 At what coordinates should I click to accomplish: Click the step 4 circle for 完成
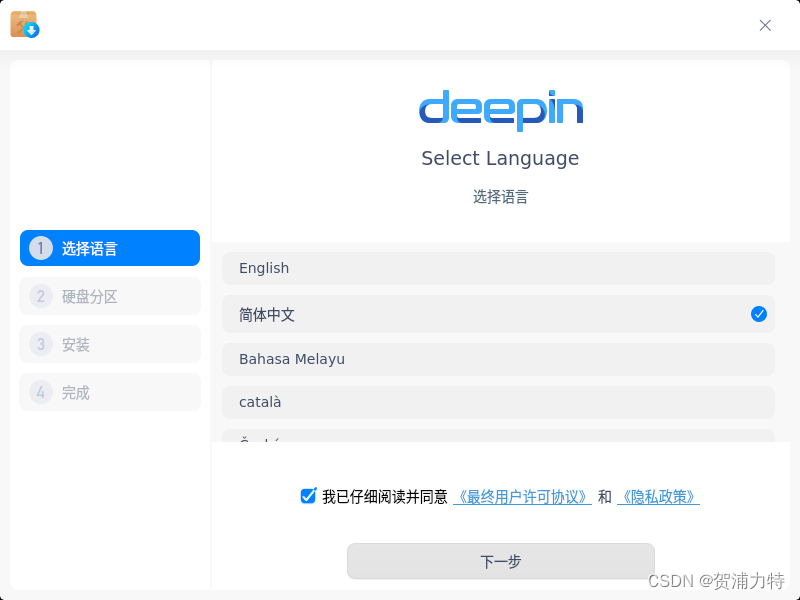click(40, 392)
